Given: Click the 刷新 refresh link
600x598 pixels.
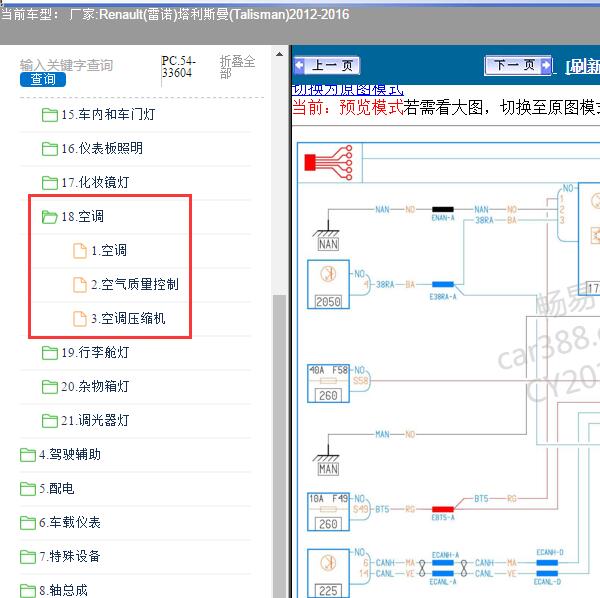Looking at the screenshot, I should [582, 67].
